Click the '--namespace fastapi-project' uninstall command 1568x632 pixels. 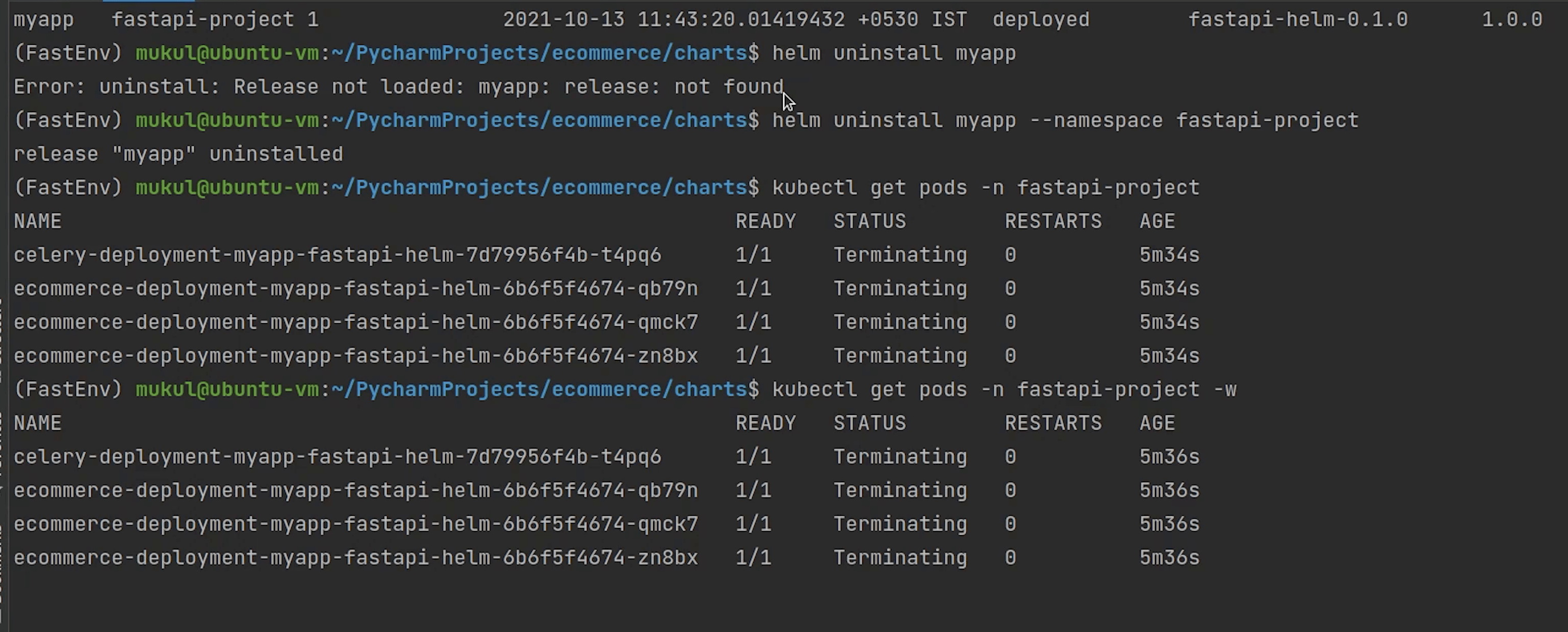coord(1065,120)
